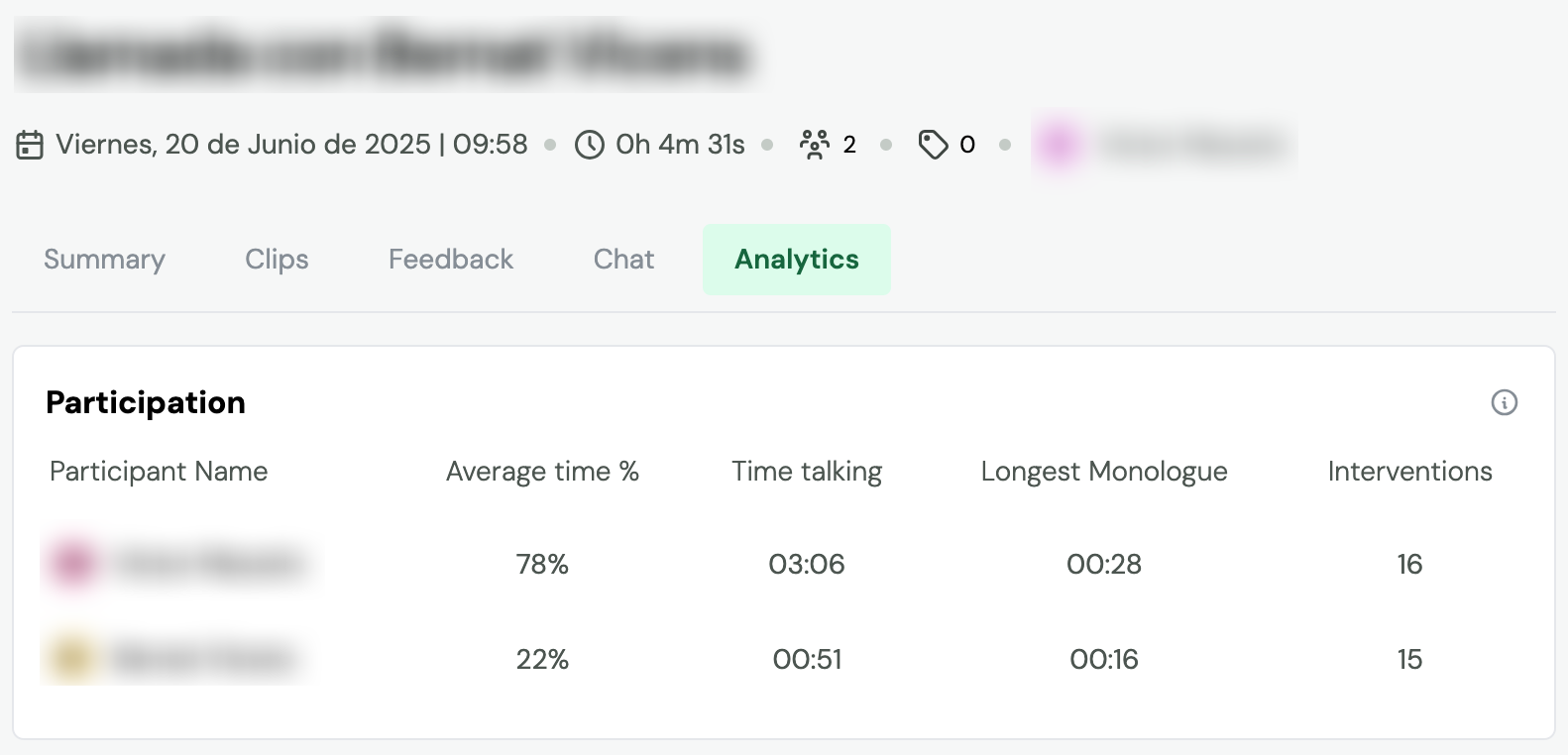
Task: Click the pink avatar of the first participant
Action: (x=74, y=564)
